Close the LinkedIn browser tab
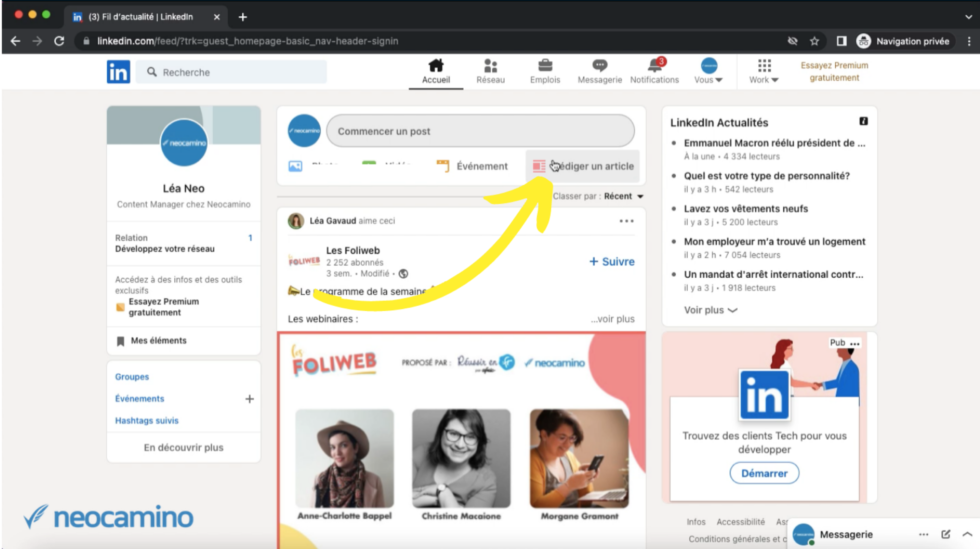 tap(217, 17)
